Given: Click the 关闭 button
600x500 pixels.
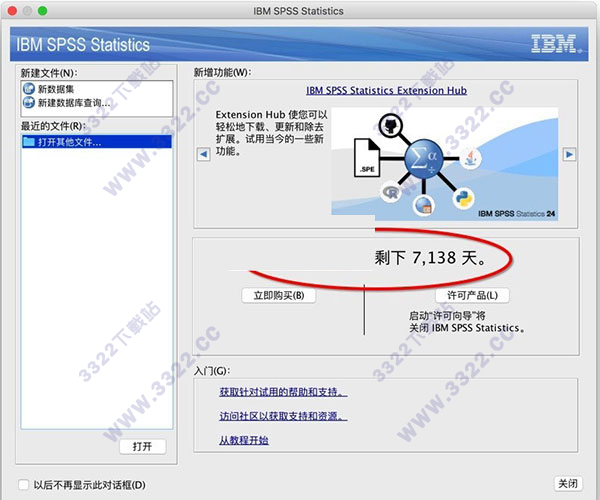Looking at the screenshot, I should click(x=568, y=484).
